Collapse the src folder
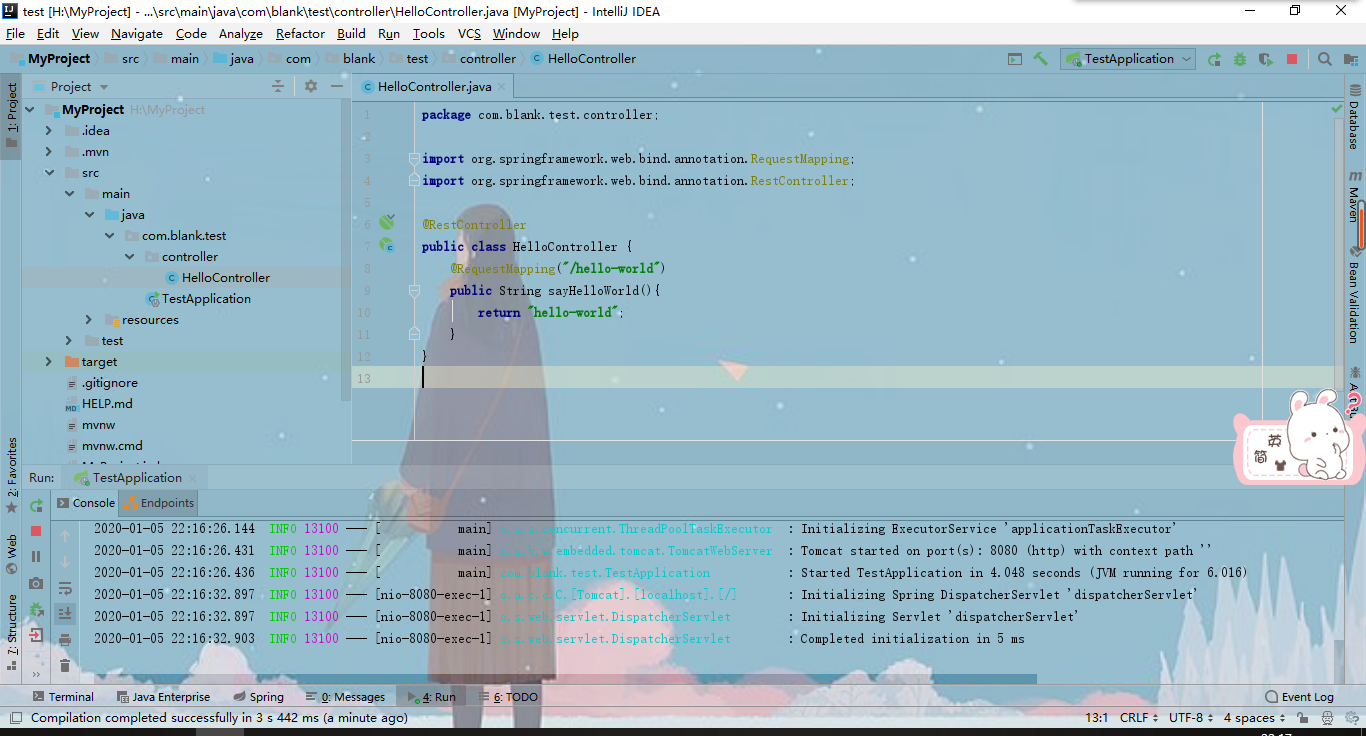 [49, 173]
